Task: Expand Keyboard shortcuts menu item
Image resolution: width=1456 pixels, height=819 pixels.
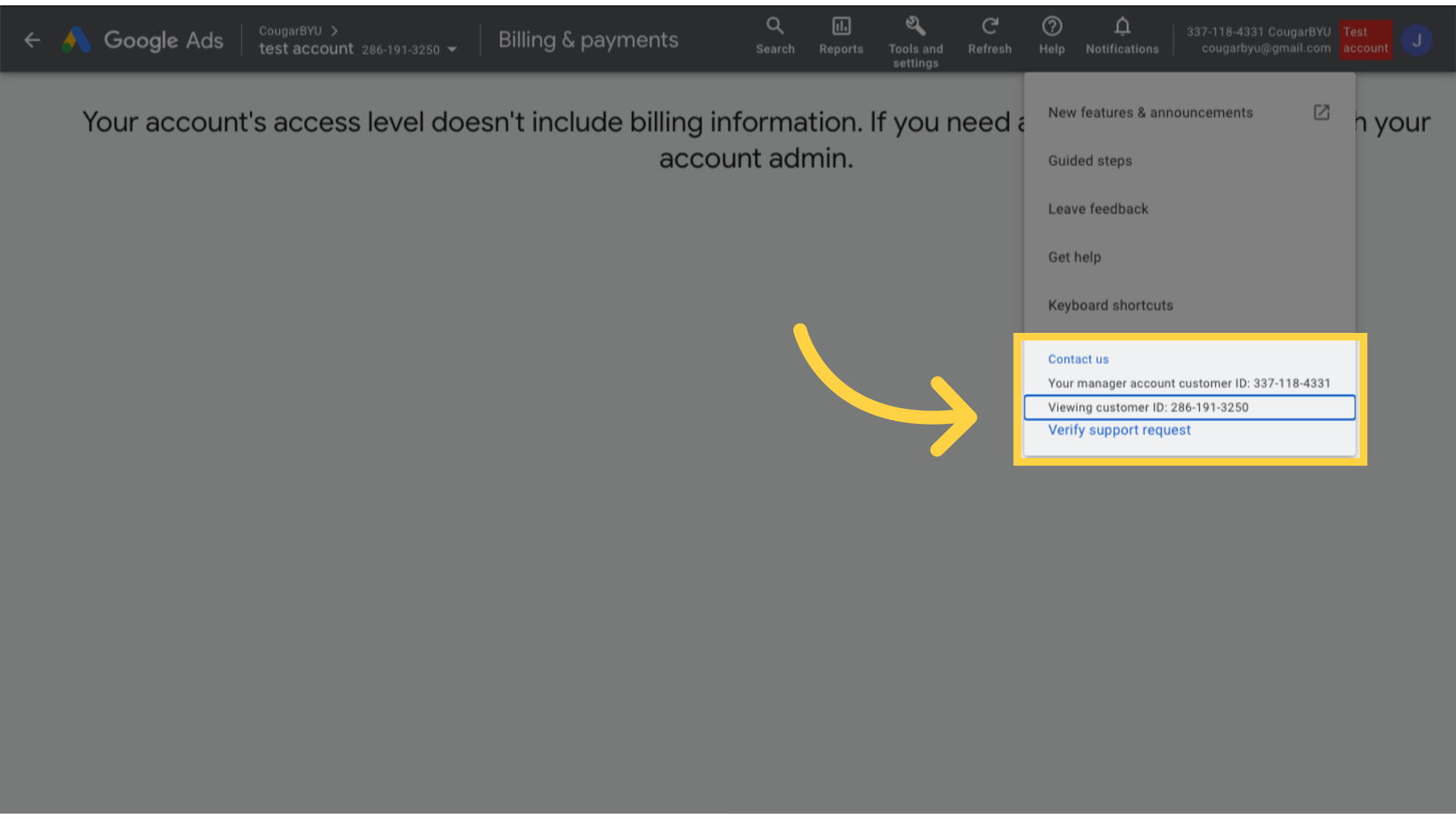Action: 1111,305
